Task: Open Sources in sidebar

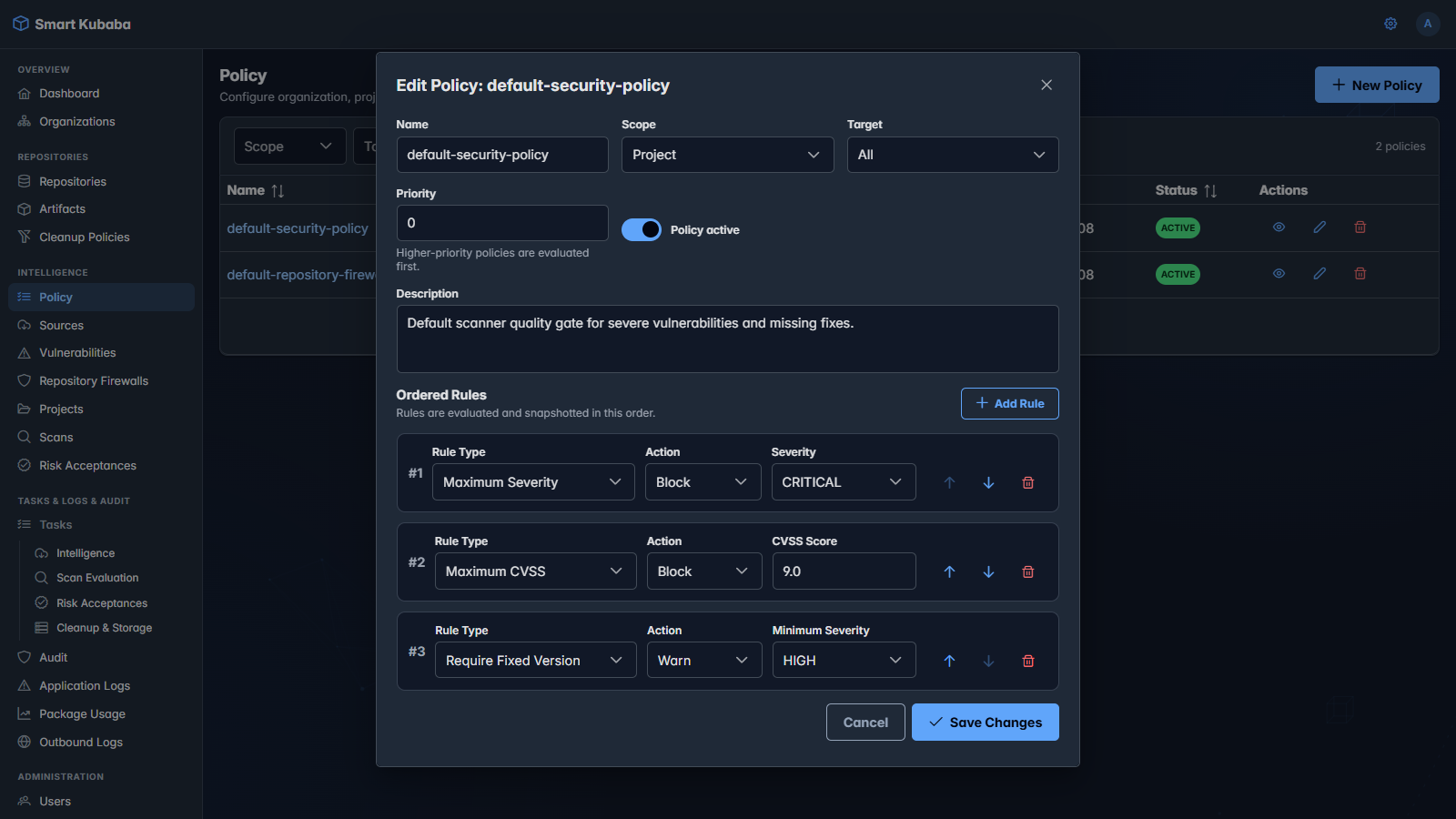Action: tap(101, 325)
